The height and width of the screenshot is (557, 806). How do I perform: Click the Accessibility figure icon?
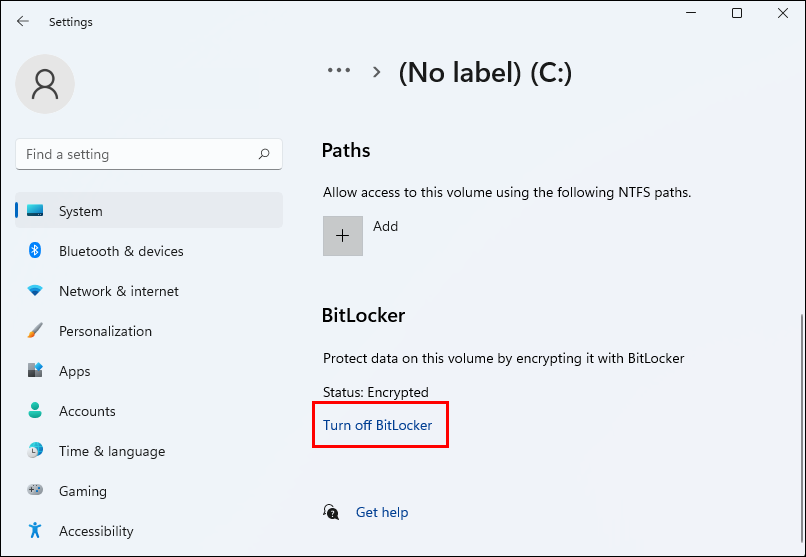coord(35,531)
